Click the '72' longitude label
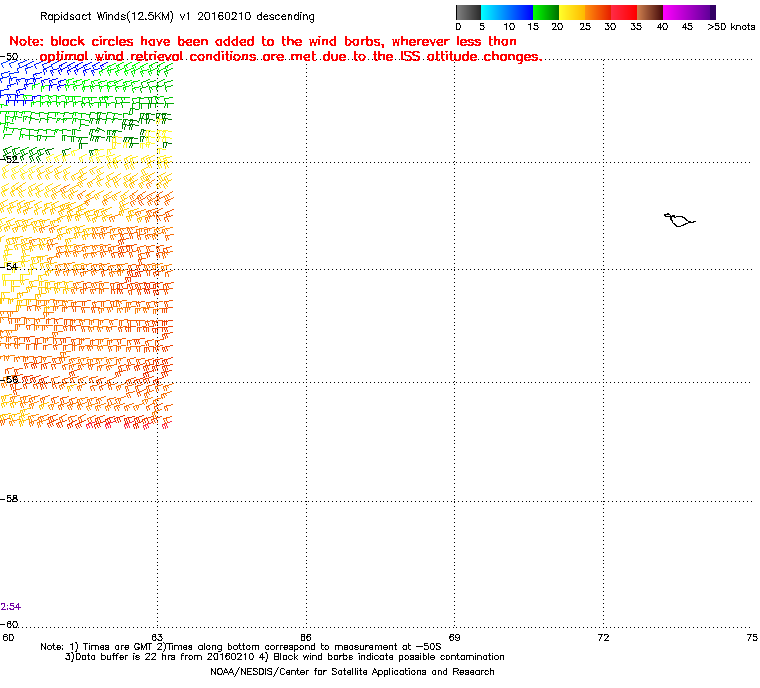The width and height of the screenshot is (760, 688). click(603, 637)
